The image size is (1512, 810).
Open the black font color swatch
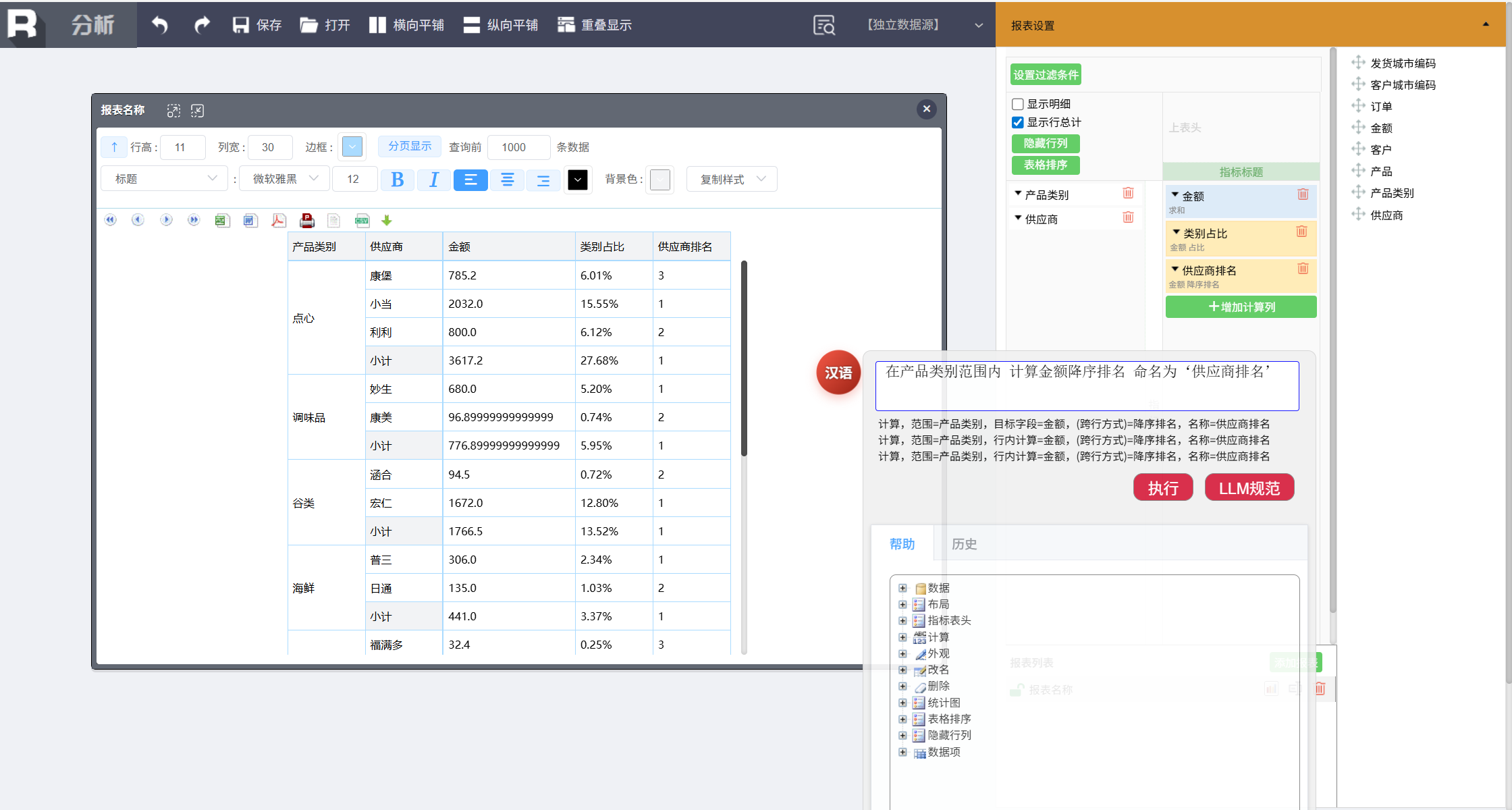577,180
